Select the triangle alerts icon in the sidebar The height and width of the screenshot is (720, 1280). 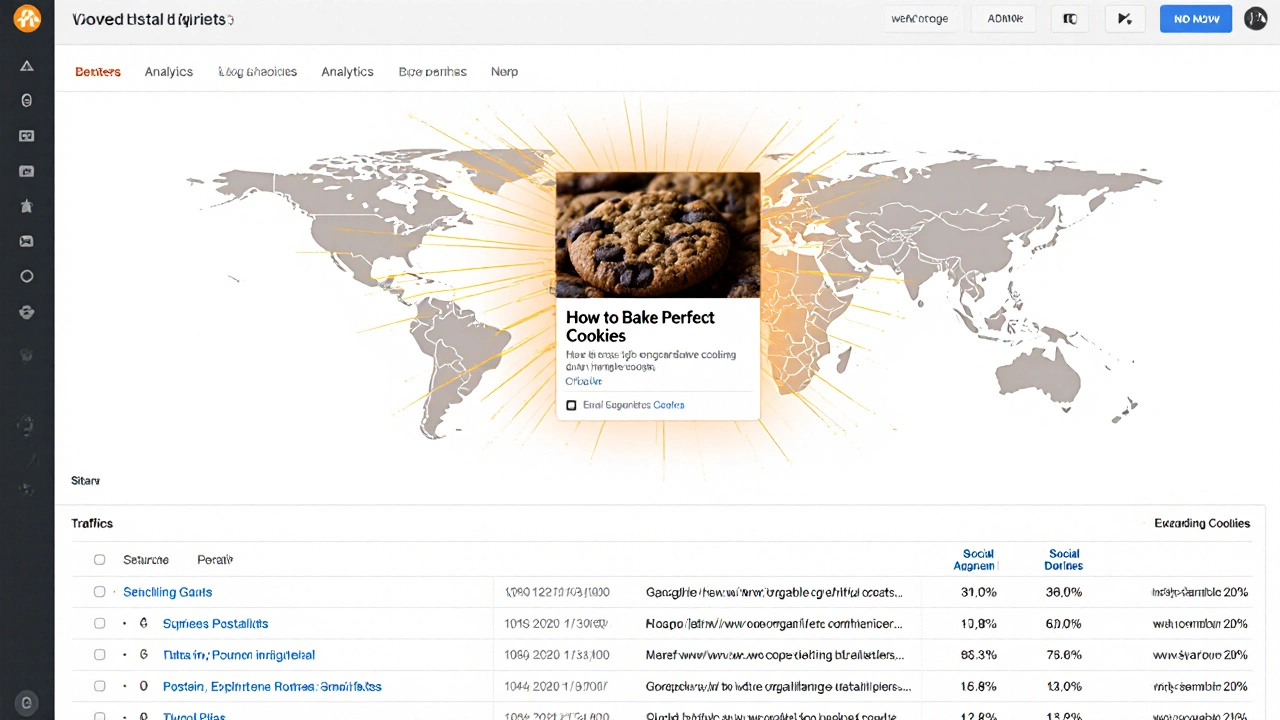pos(27,66)
